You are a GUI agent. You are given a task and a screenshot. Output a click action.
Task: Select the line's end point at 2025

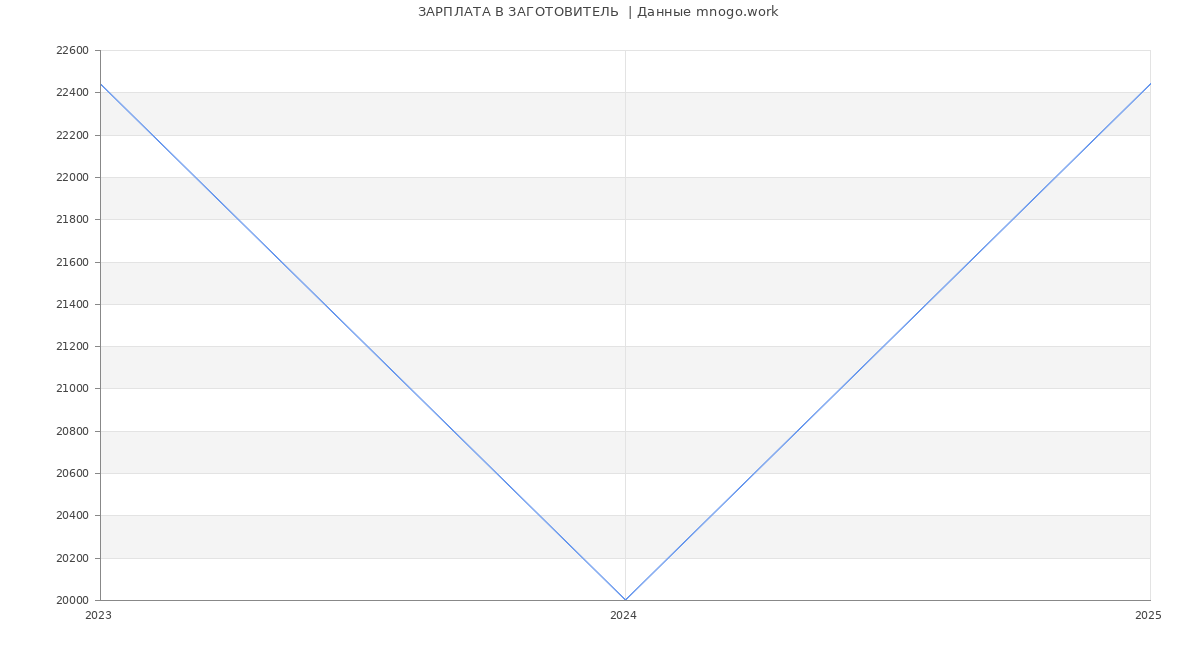point(1150,84)
